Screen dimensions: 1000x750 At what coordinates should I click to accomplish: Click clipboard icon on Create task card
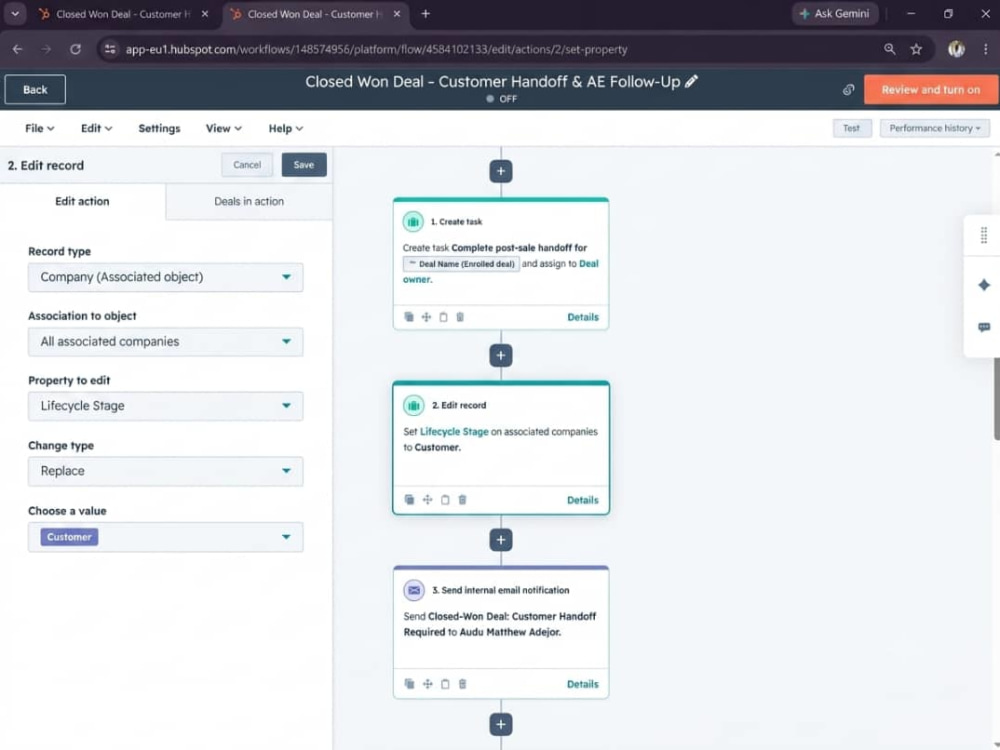point(443,317)
